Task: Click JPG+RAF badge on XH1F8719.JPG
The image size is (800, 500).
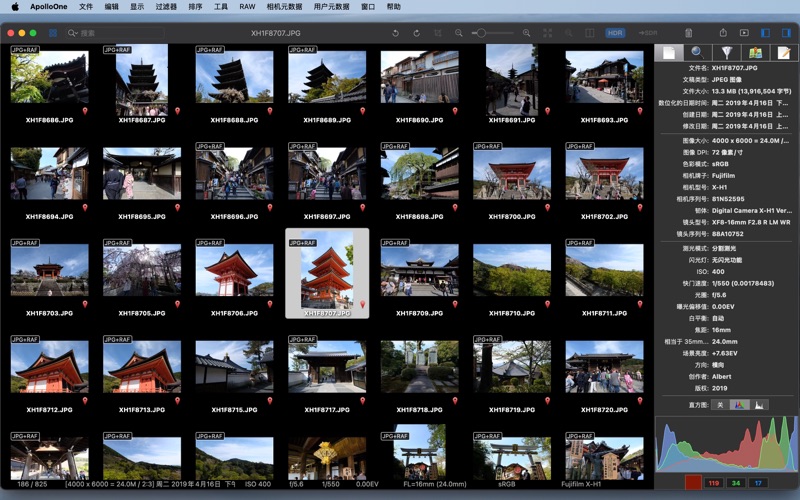Action: [488, 339]
